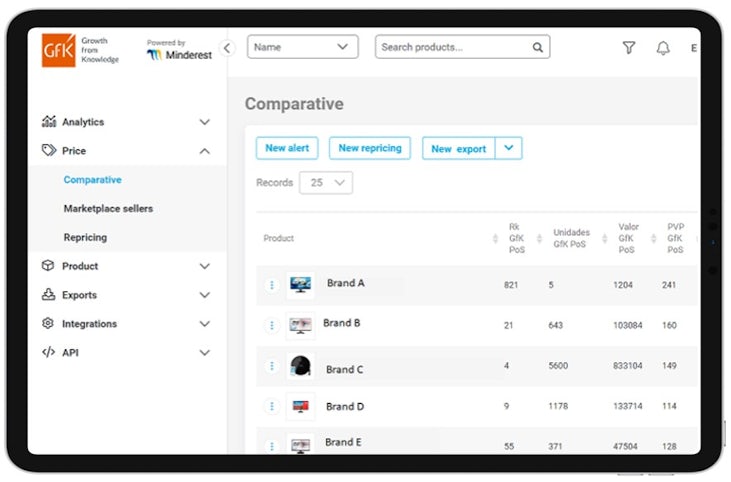
Task: Open the three-dot menu for Brand C
Action: click(x=271, y=367)
